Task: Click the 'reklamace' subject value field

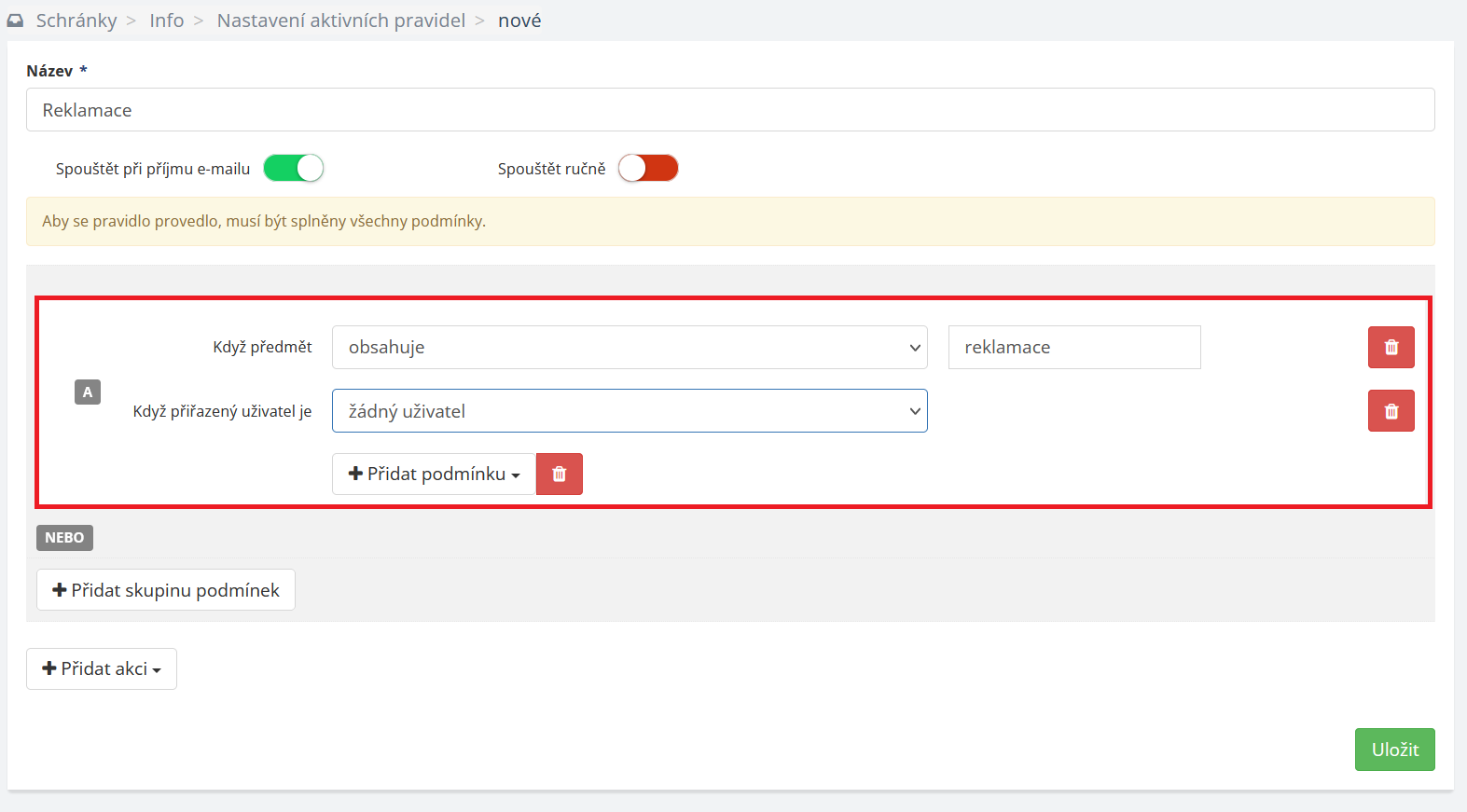Action: tap(1073, 348)
